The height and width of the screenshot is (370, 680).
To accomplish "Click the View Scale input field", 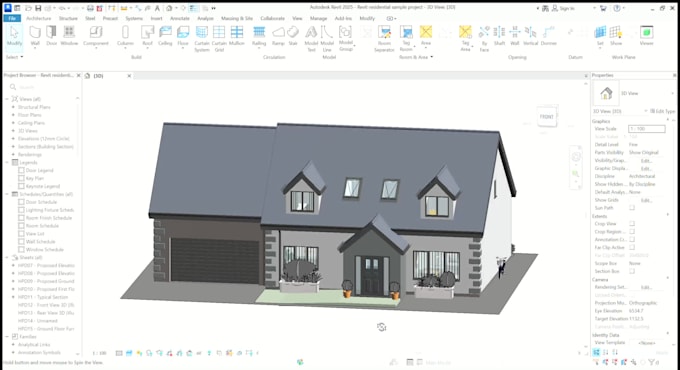I will (x=647, y=129).
